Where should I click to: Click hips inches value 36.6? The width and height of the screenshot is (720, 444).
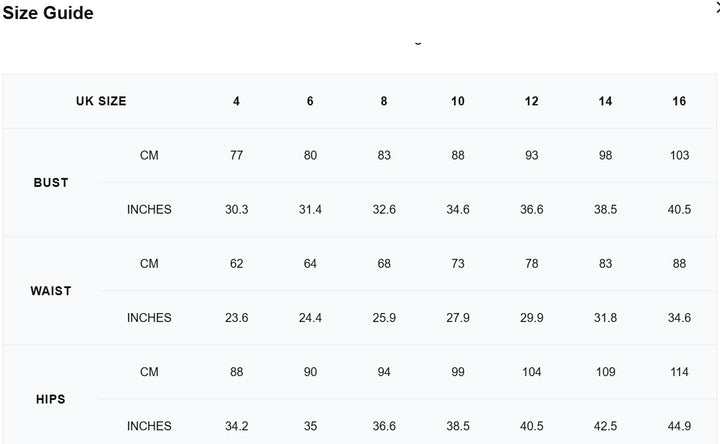point(384,426)
